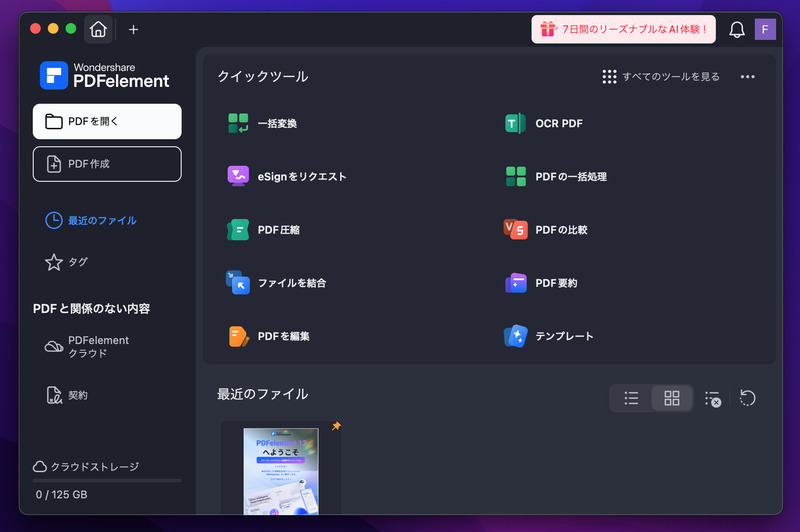800x532 pixels.
Task: Click the PDF圧縮 tool icon
Action: coord(238,230)
